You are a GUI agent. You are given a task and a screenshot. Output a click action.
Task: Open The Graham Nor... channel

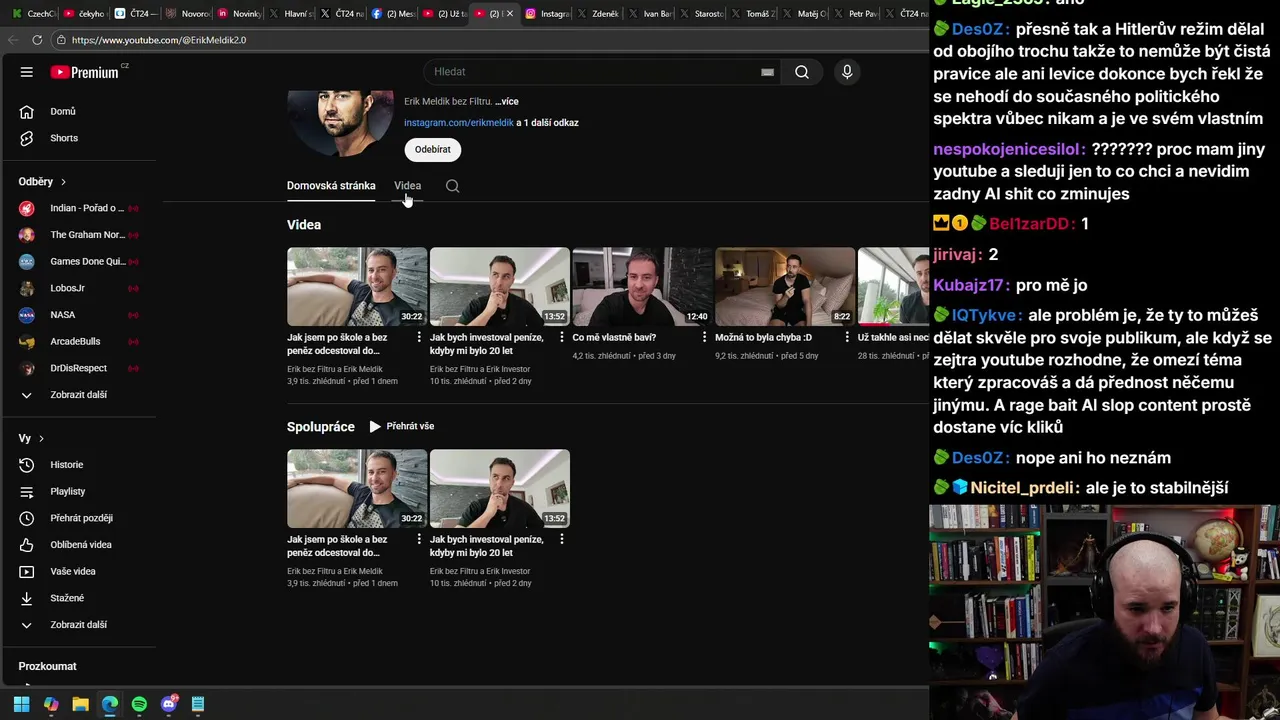[x=81, y=235]
